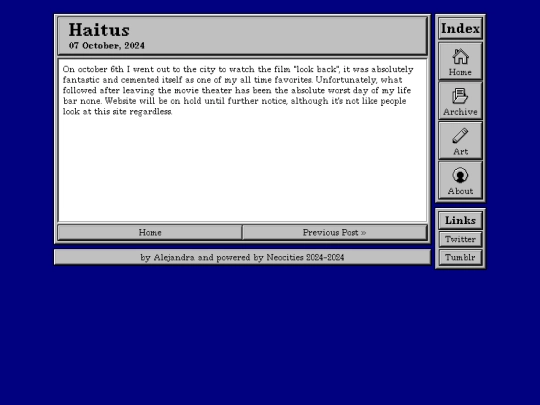Go to Home button below the post
This screenshot has width=540, height=405.
(150, 232)
